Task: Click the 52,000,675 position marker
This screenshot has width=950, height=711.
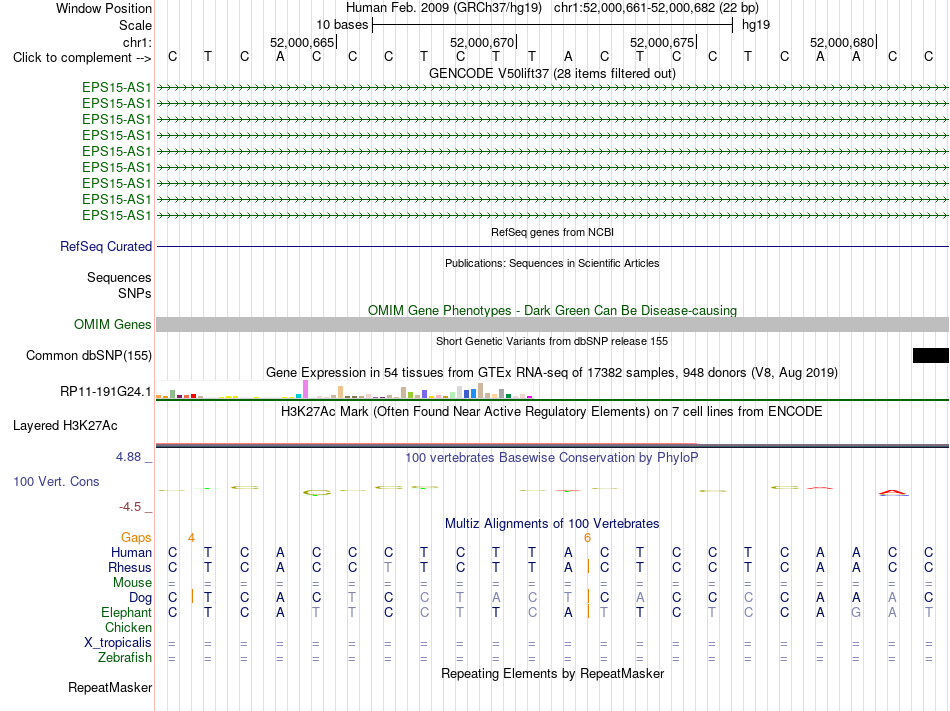Action: tap(663, 42)
